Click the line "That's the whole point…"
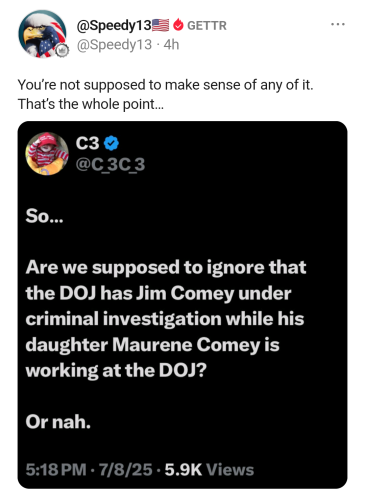Viewport: 365px width, 500px height. tap(91, 104)
